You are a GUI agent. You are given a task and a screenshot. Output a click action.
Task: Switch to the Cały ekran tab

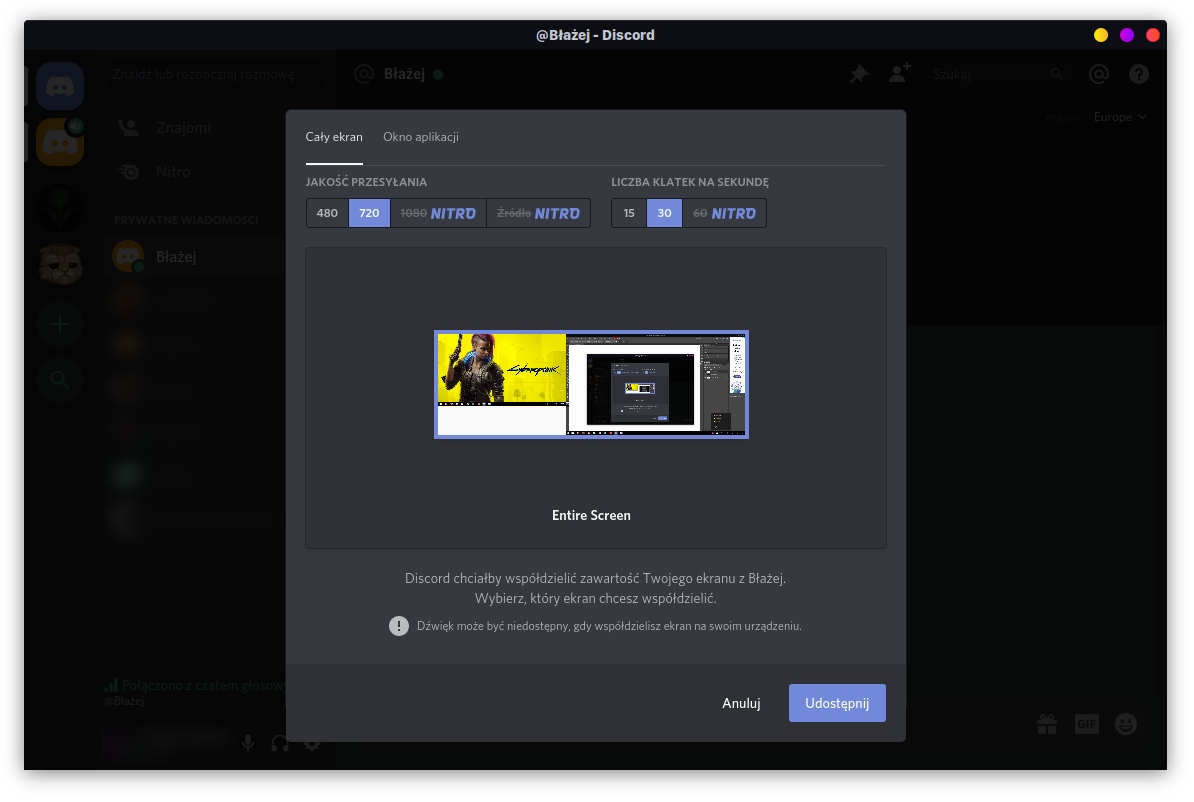[x=334, y=137]
